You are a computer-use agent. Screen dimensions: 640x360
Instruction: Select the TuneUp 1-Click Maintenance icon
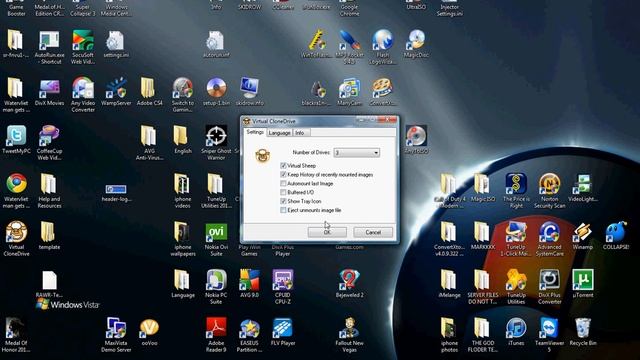516,239
